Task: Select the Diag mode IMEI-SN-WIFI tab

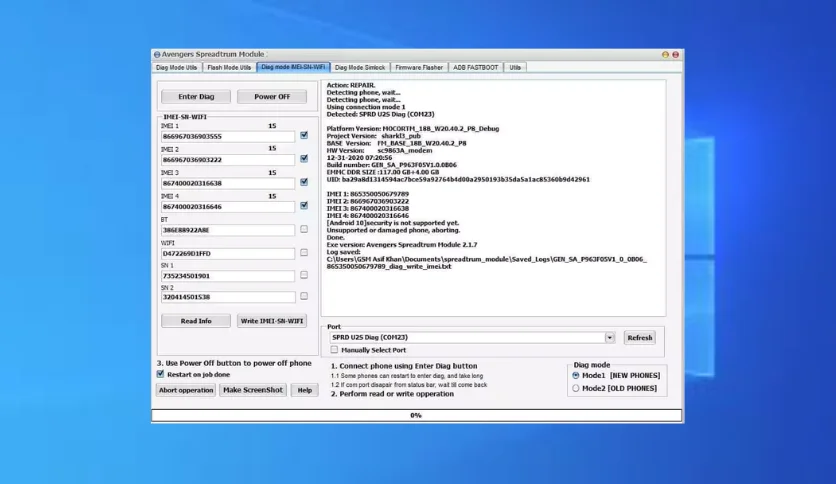Action: tap(293, 67)
